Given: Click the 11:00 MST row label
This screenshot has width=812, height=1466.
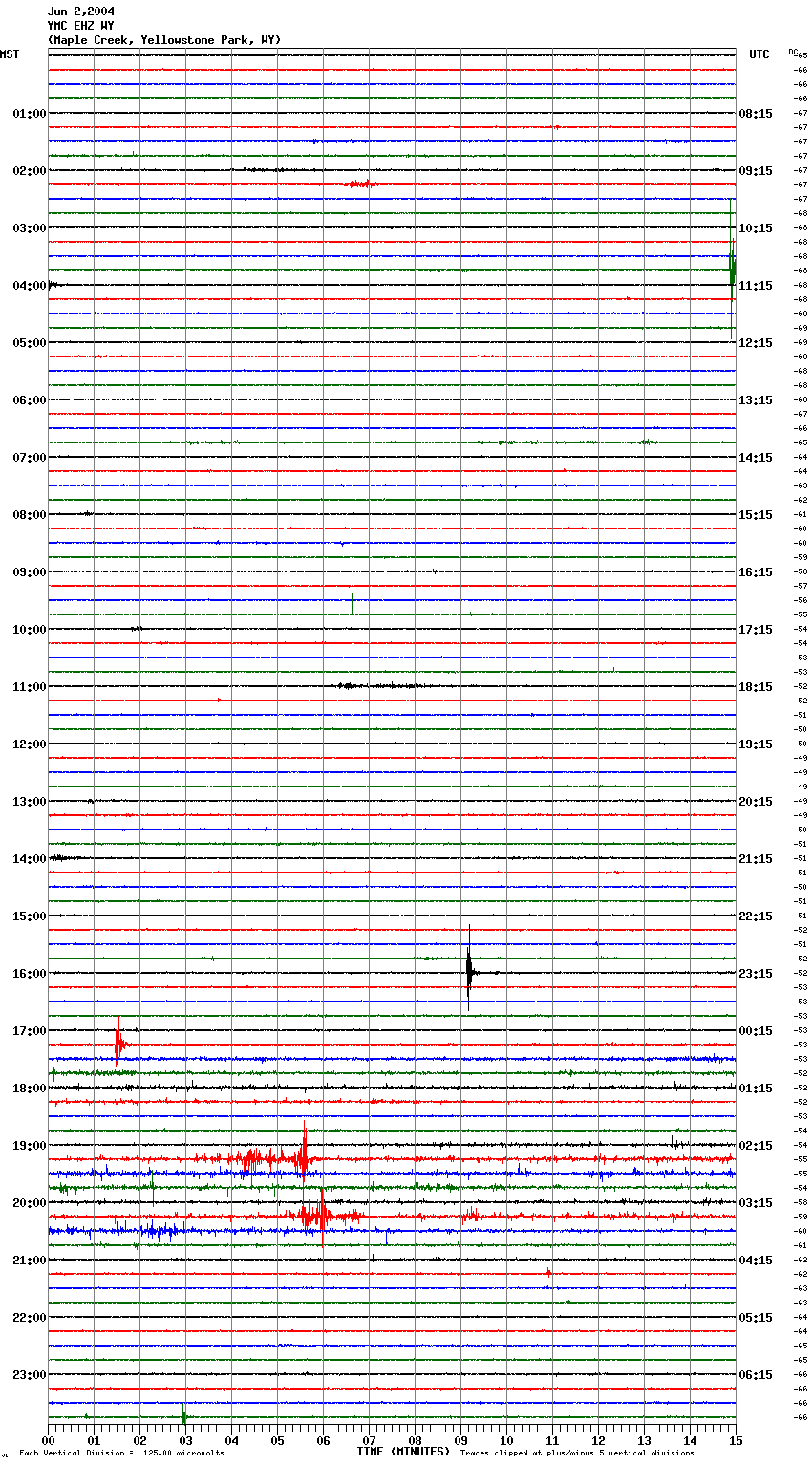Looking at the screenshot, I should click(x=30, y=687).
